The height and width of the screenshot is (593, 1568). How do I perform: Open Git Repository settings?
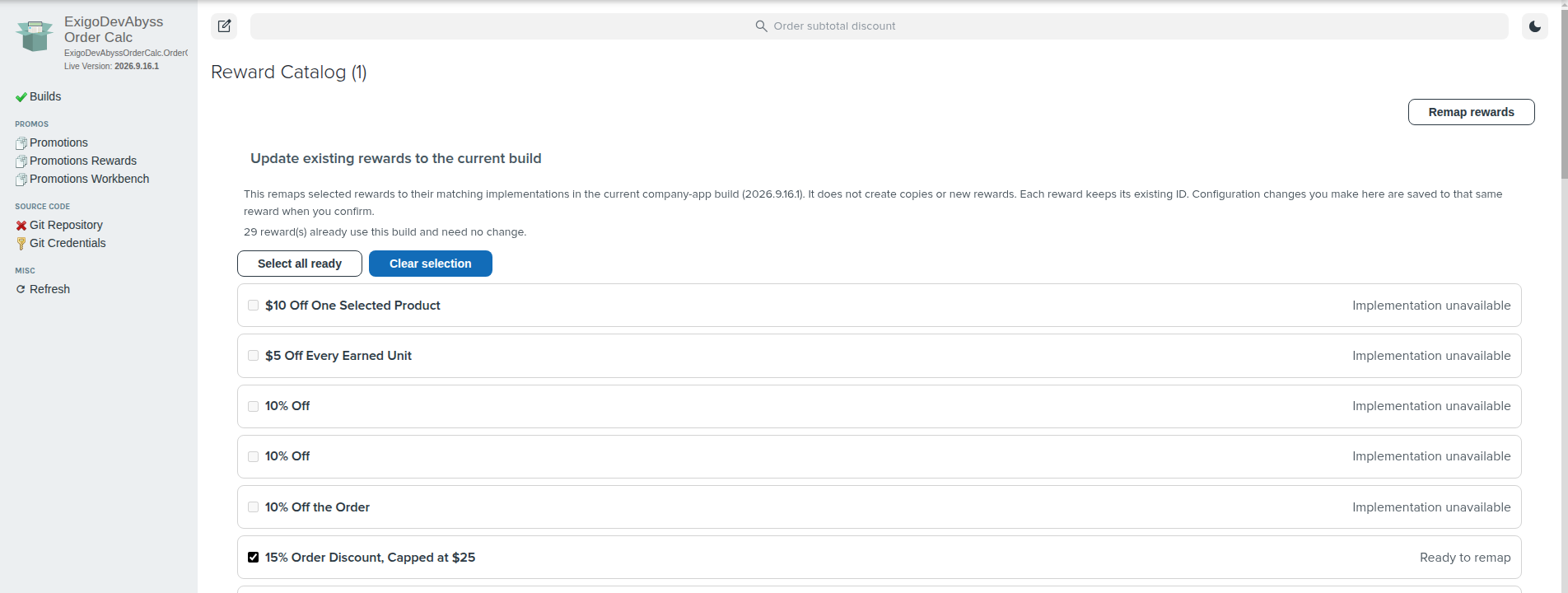[x=66, y=225]
